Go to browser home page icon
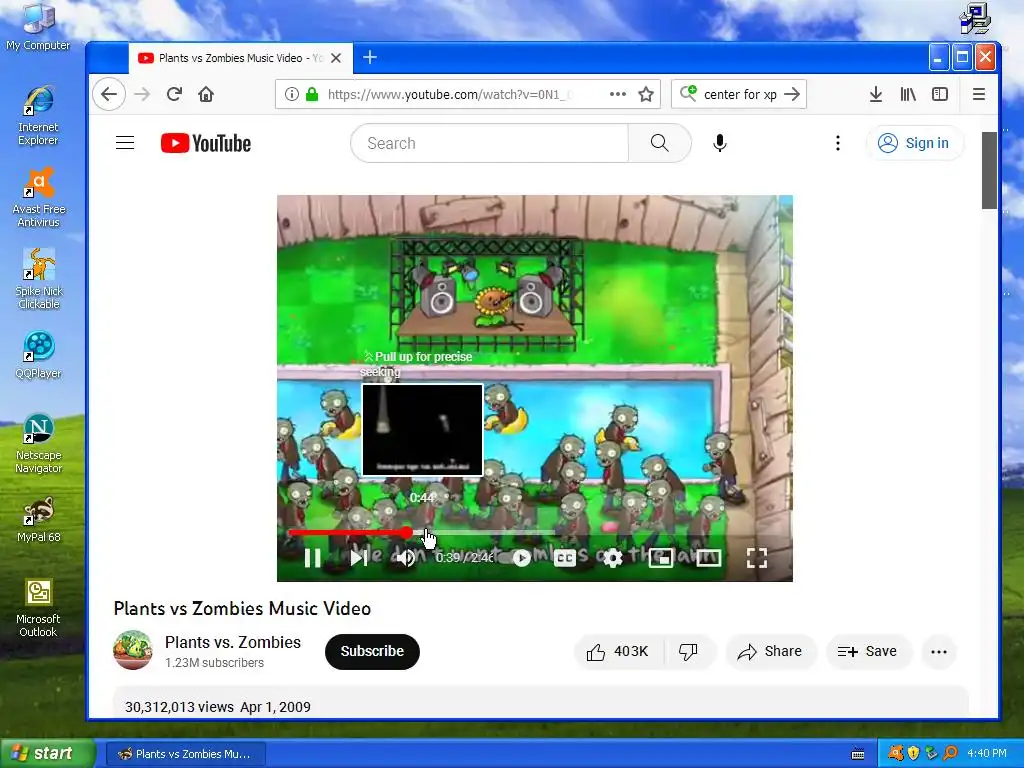 pos(206,95)
